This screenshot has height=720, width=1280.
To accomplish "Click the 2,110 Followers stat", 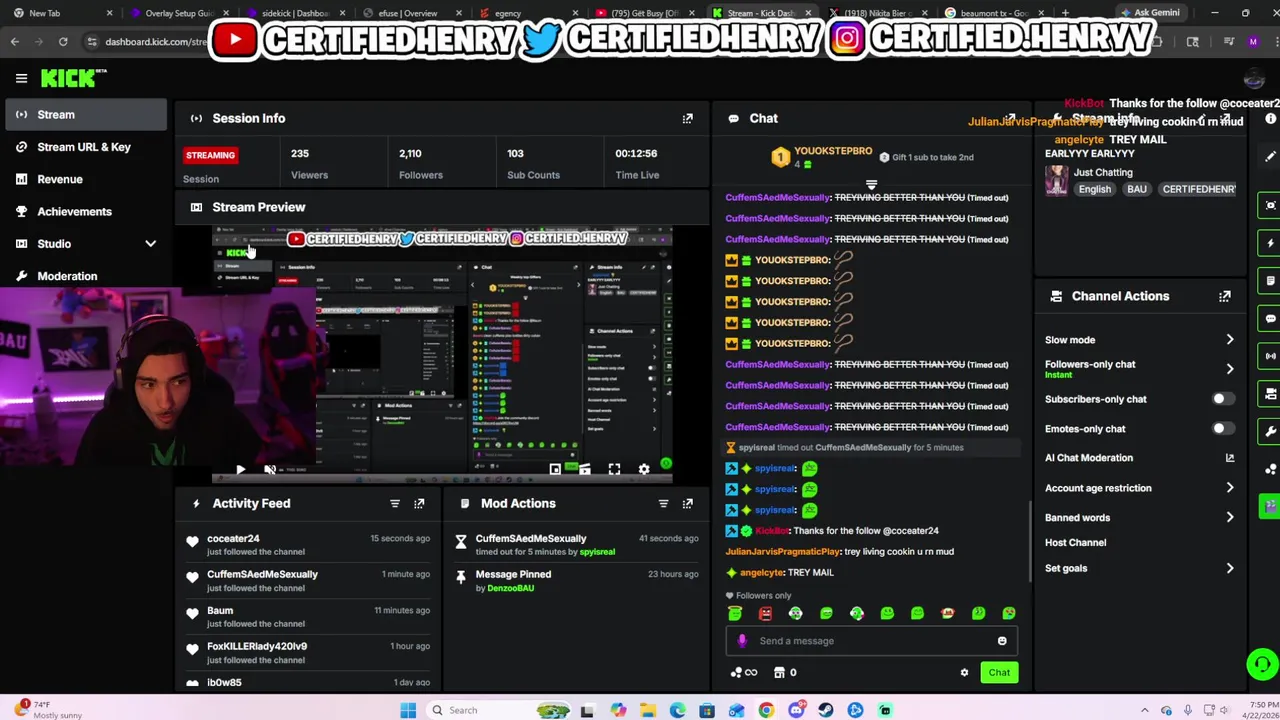I will pyautogui.click(x=420, y=164).
